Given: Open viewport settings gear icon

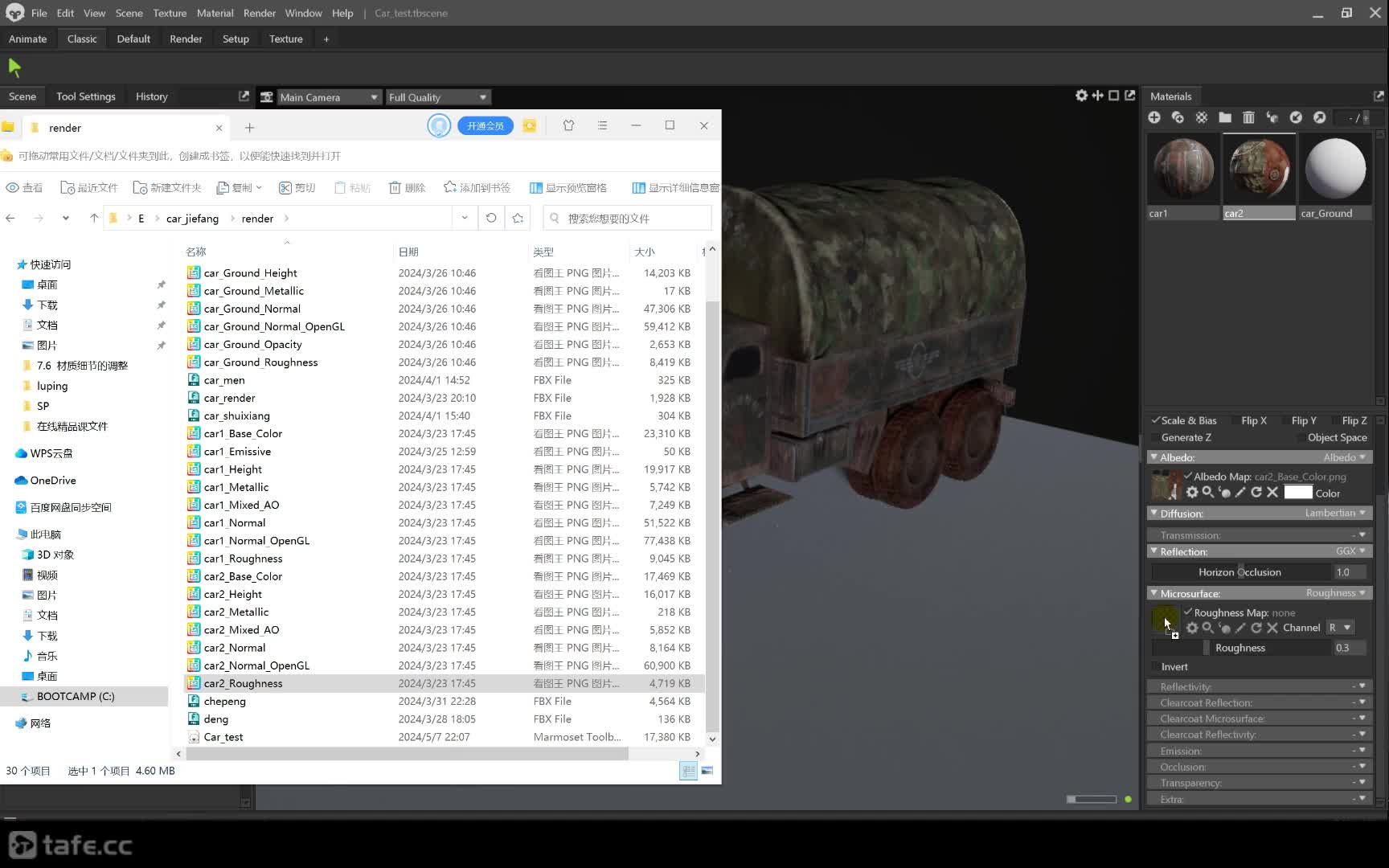Looking at the screenshot, I should [1082, 96].
